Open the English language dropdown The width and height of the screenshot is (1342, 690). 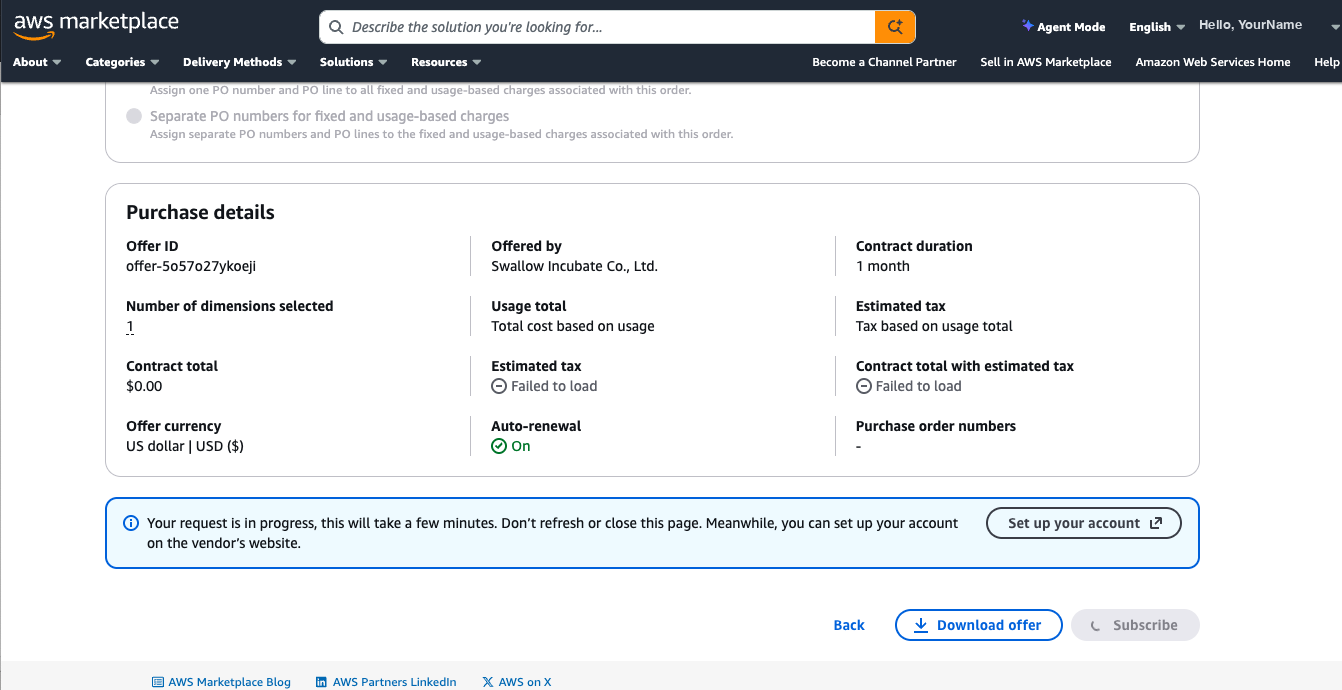[1157, 27]
